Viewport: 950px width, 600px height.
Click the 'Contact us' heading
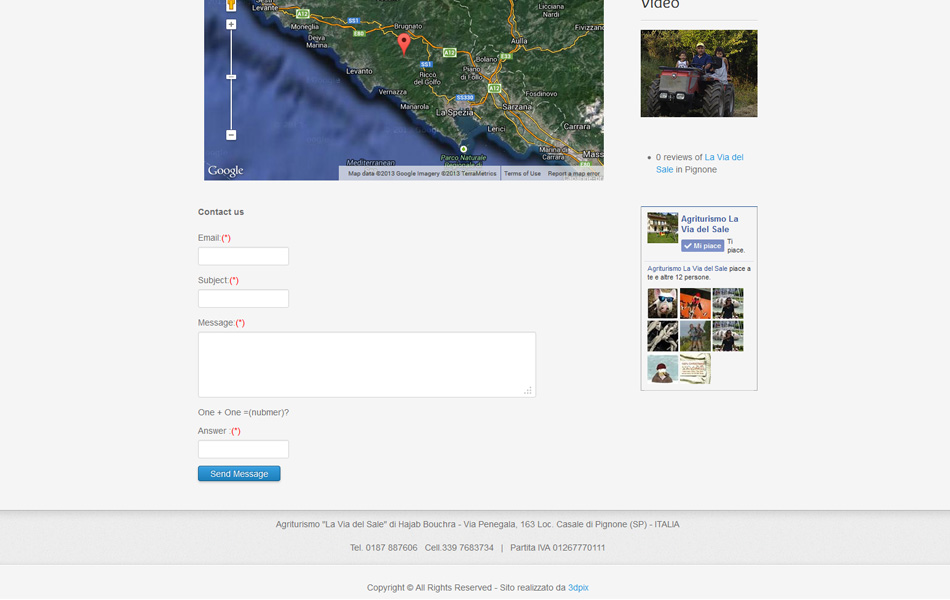(x=221, y=212)
